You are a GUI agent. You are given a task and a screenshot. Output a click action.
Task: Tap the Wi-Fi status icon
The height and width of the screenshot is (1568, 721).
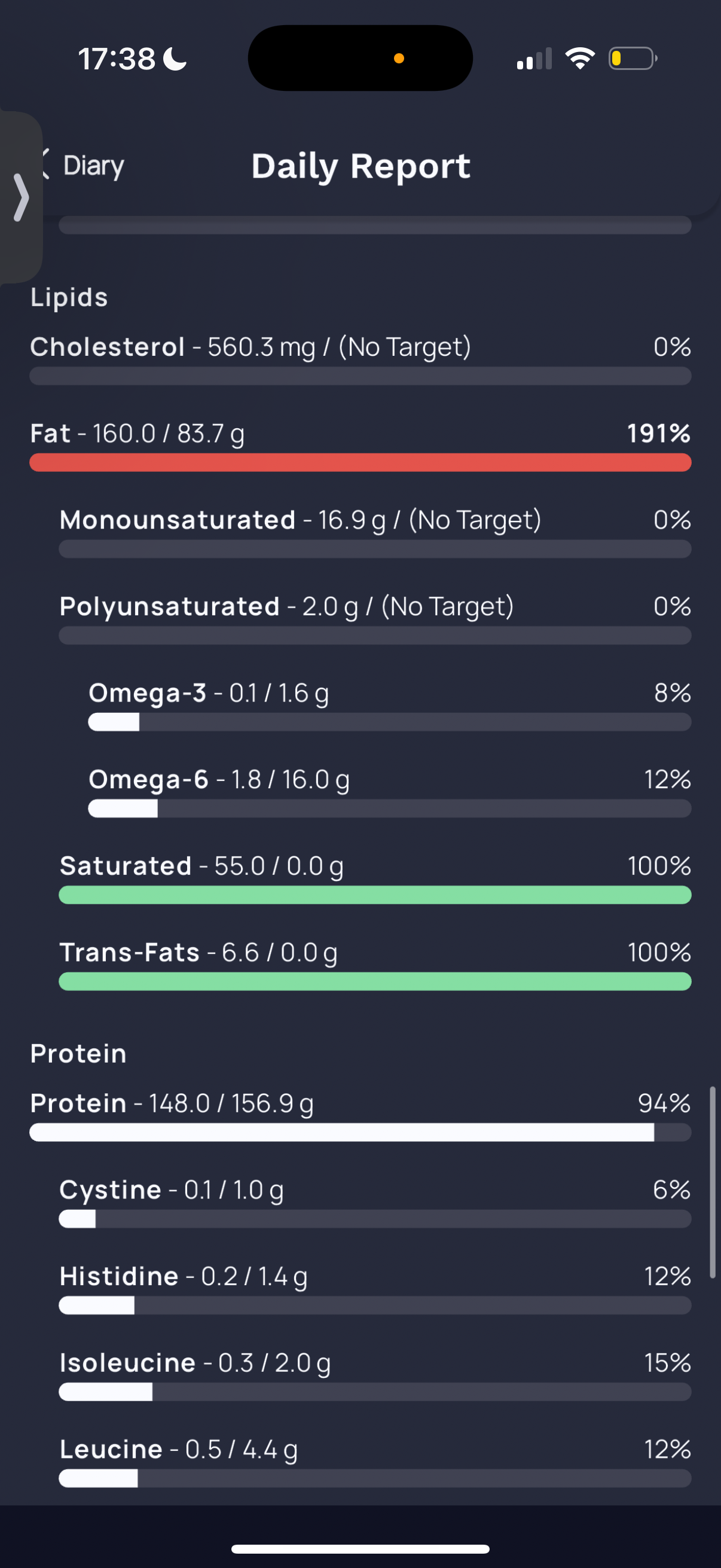click(x=580, y=59)
